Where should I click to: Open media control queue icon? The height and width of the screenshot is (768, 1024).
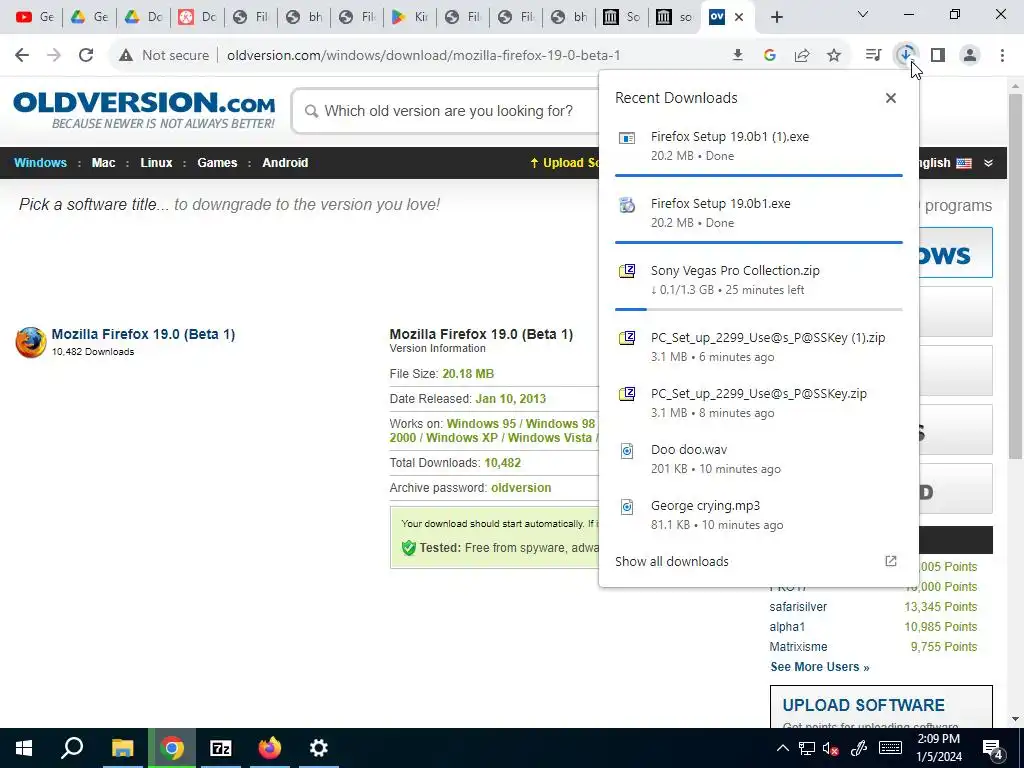[x=873, y=56]
